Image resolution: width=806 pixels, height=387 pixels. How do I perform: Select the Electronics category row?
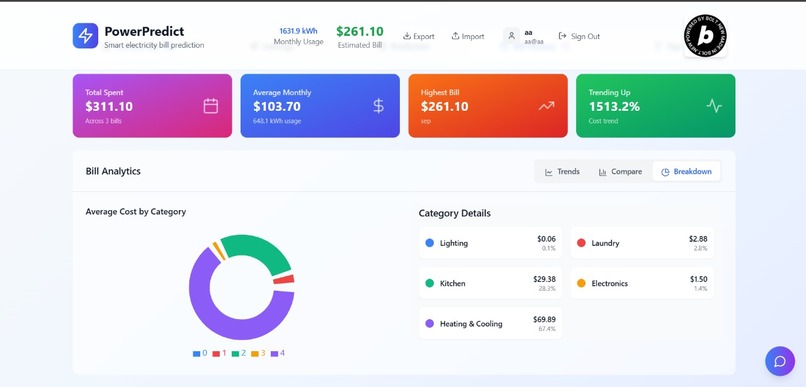[642, 283]
